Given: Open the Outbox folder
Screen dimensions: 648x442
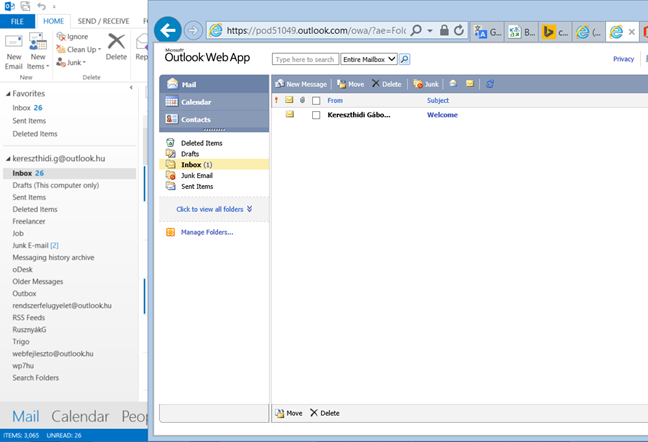Looking at the screenshot, I should pos(24,294).
